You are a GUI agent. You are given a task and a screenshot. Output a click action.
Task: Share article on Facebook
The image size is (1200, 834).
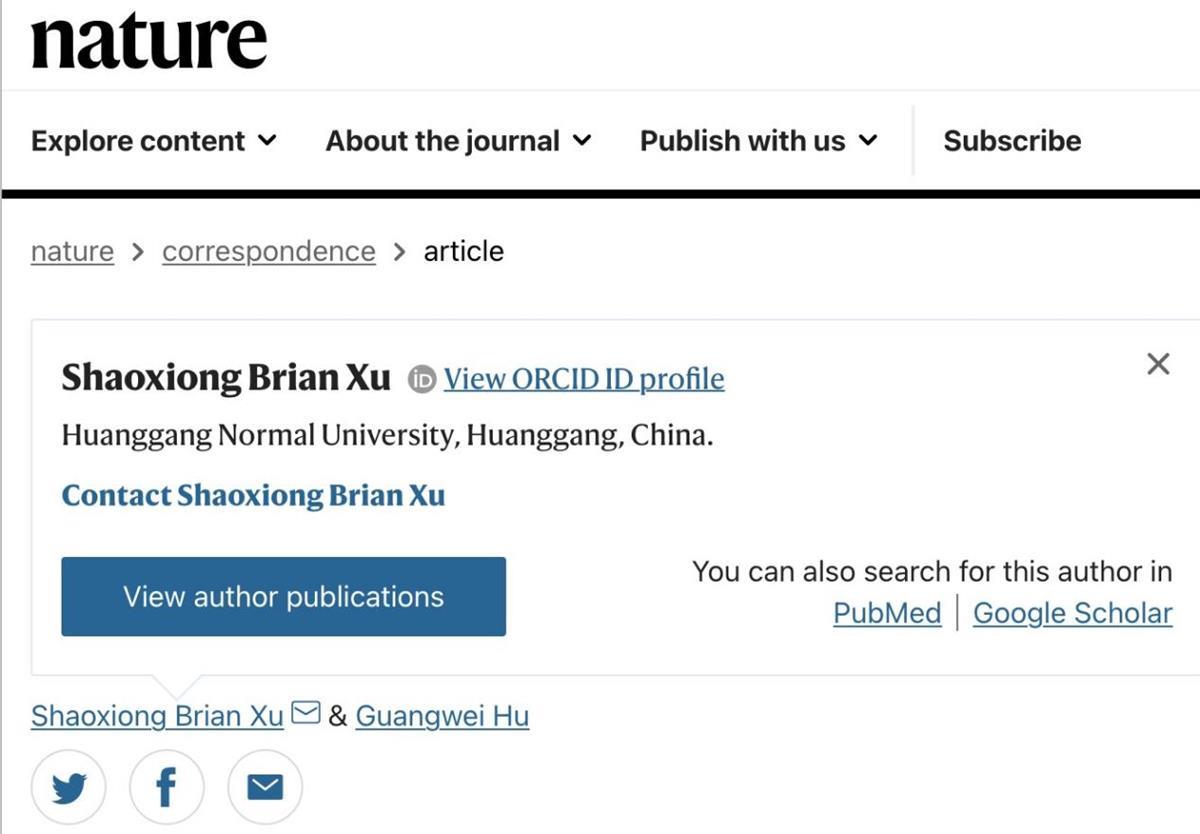[166, 789]
